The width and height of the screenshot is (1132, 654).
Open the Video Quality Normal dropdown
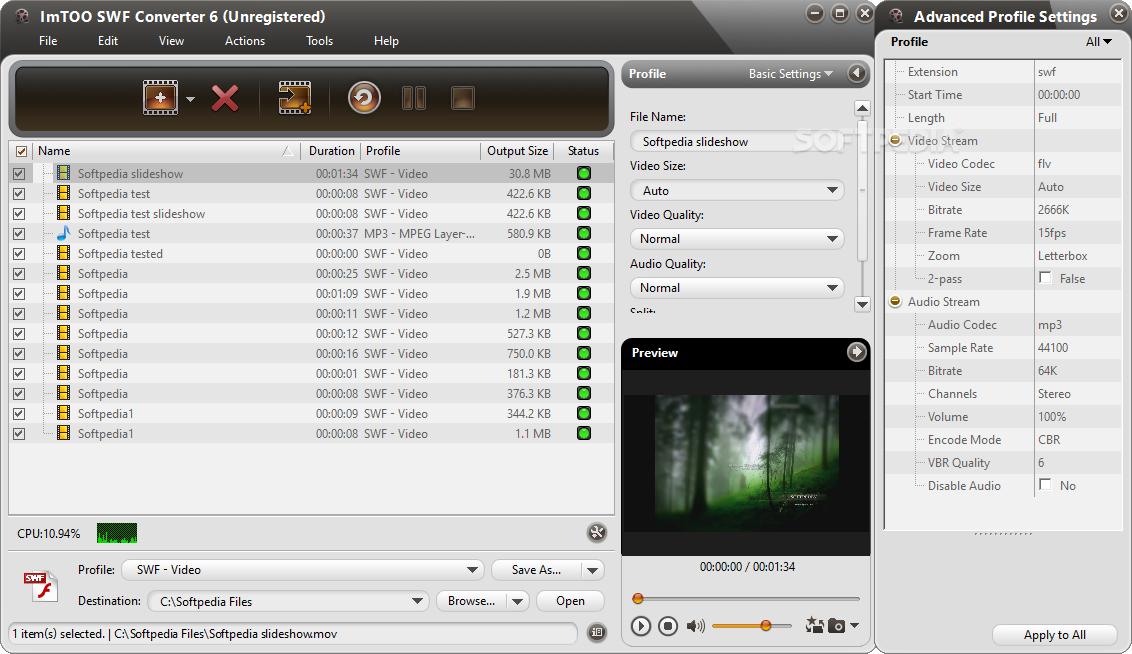pos(736,239)
